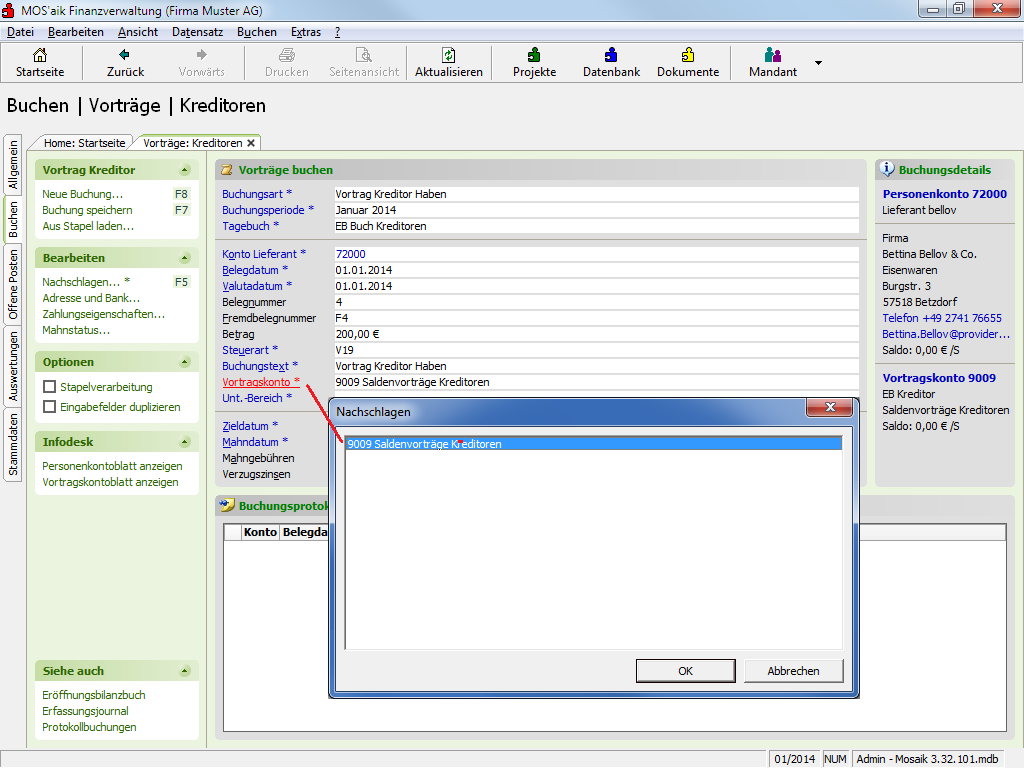
Task: Open the dropdown arrow beside Mandant
Action: tap(818, 63)
